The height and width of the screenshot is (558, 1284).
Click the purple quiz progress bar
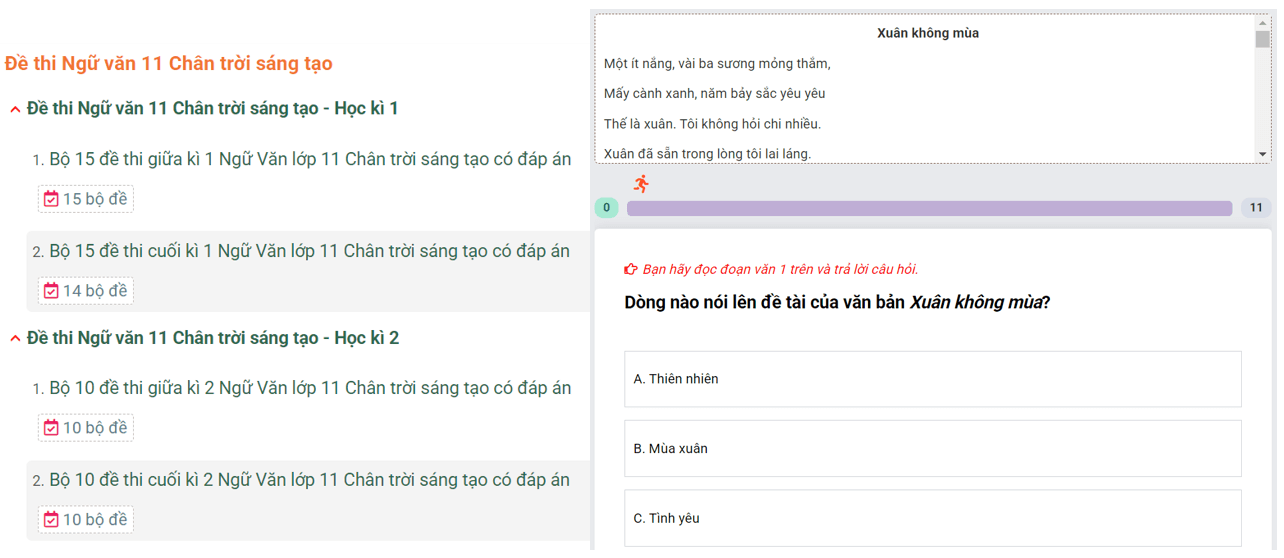929,208
